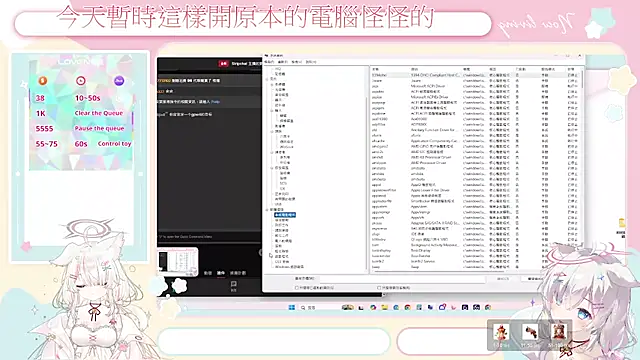Open File Explorer folder icon on taskbar
The image size is (640, 360).
tap(384, 307)
